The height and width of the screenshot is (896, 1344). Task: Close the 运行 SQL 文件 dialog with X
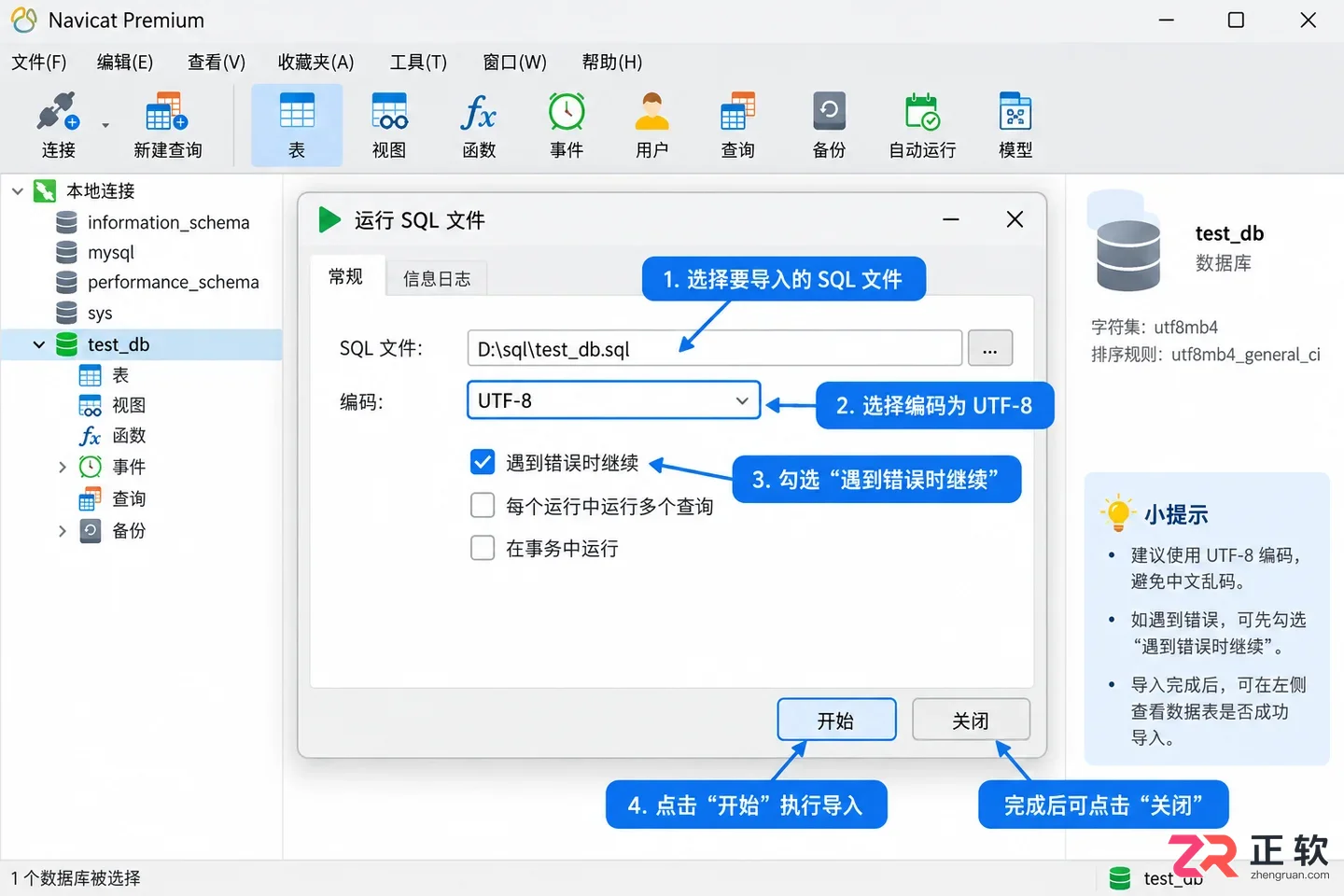(1015, 219)
